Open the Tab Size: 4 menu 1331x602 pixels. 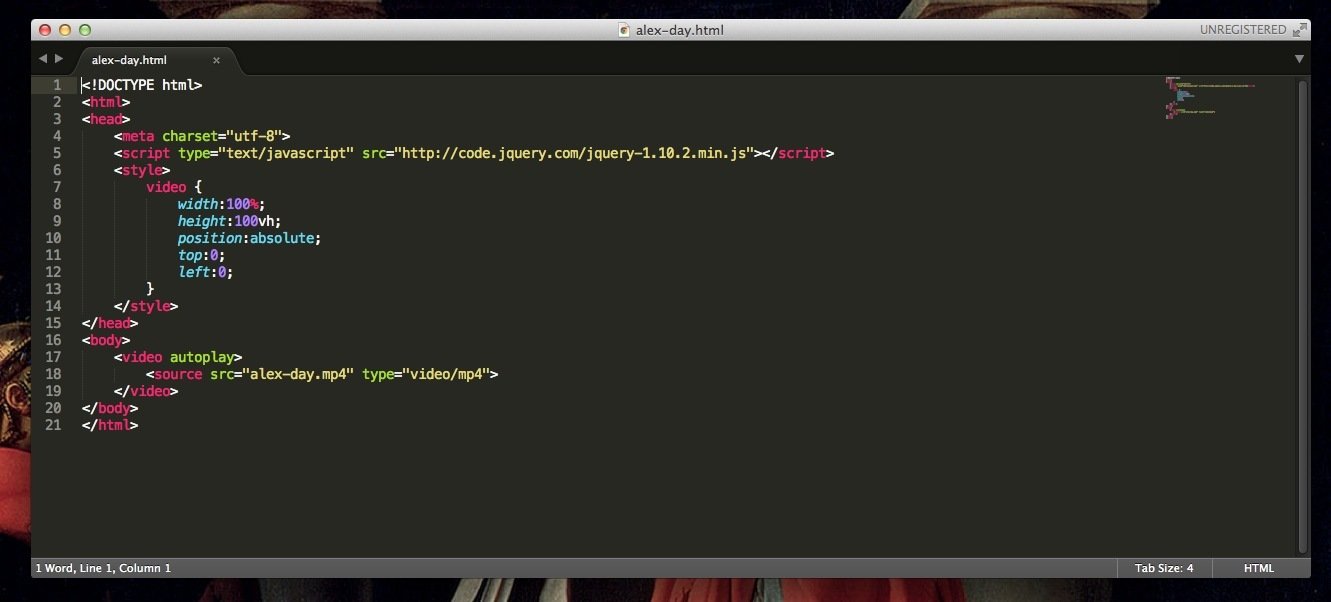tap(1164, 568)
